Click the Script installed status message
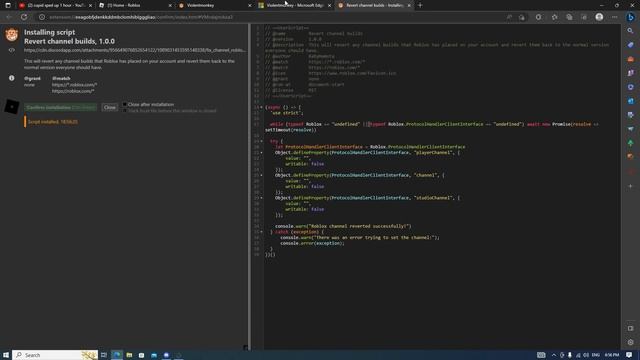Viewport: 640px width, 360px height. pos(53,122)
